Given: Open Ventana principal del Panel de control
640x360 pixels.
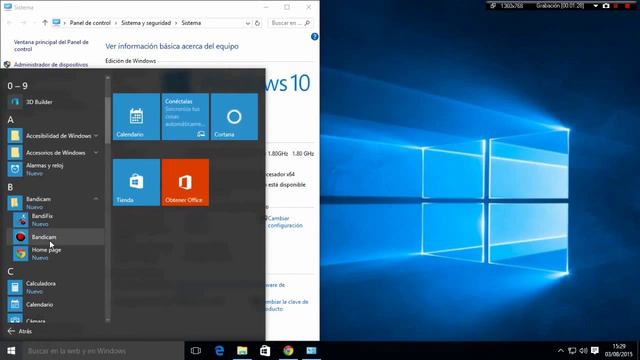Looking at the screenshot, I should click(x=51, y=45).
